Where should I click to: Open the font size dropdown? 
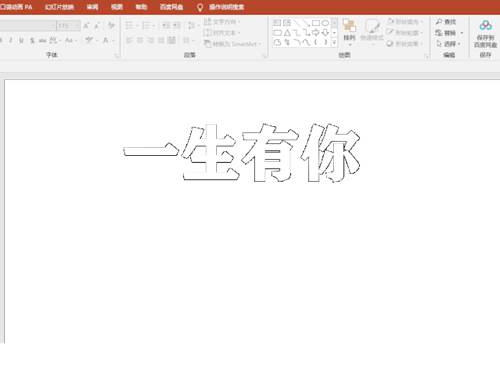tap(68, 26)
